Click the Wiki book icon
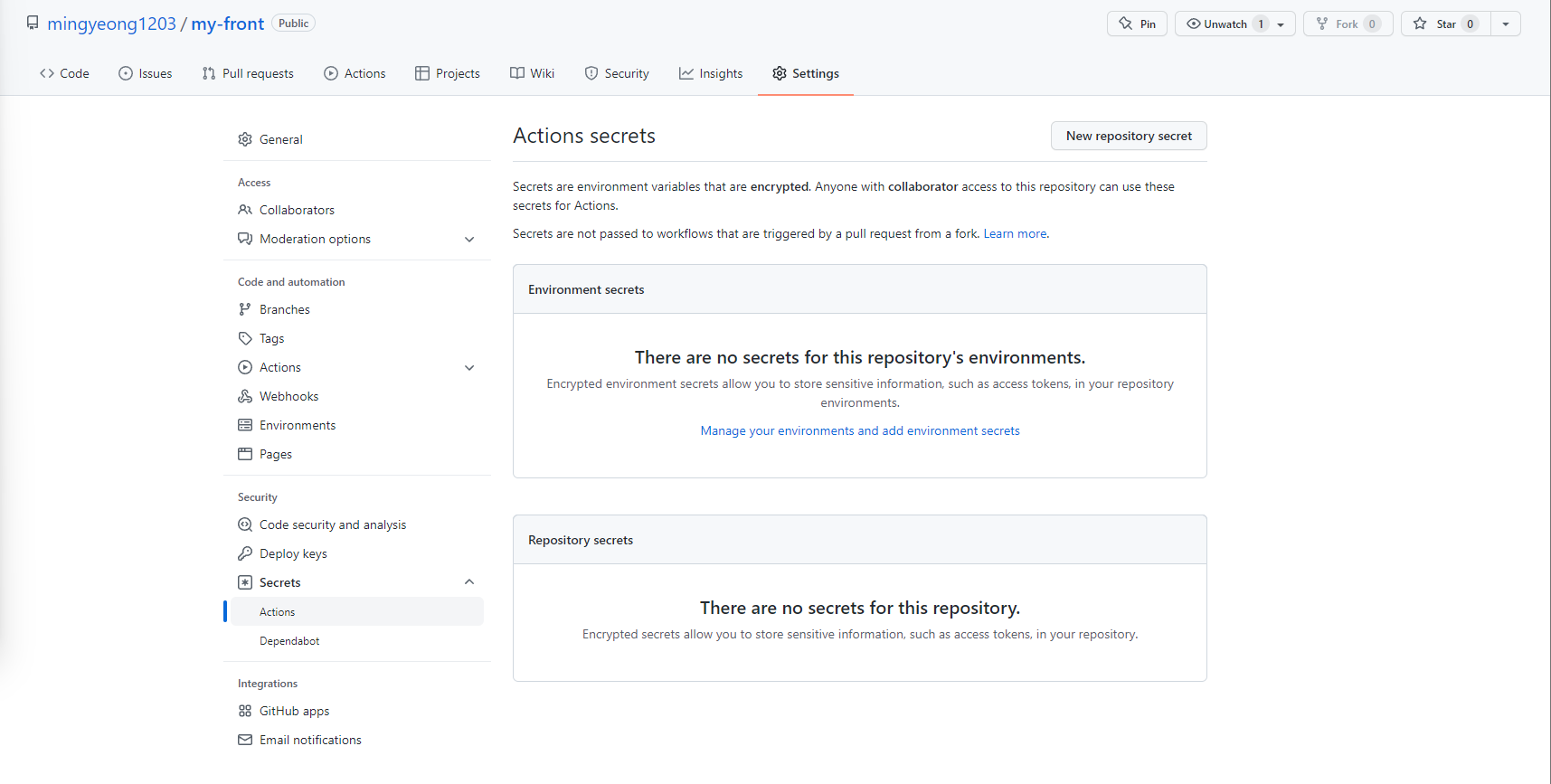 pos(517,73)
